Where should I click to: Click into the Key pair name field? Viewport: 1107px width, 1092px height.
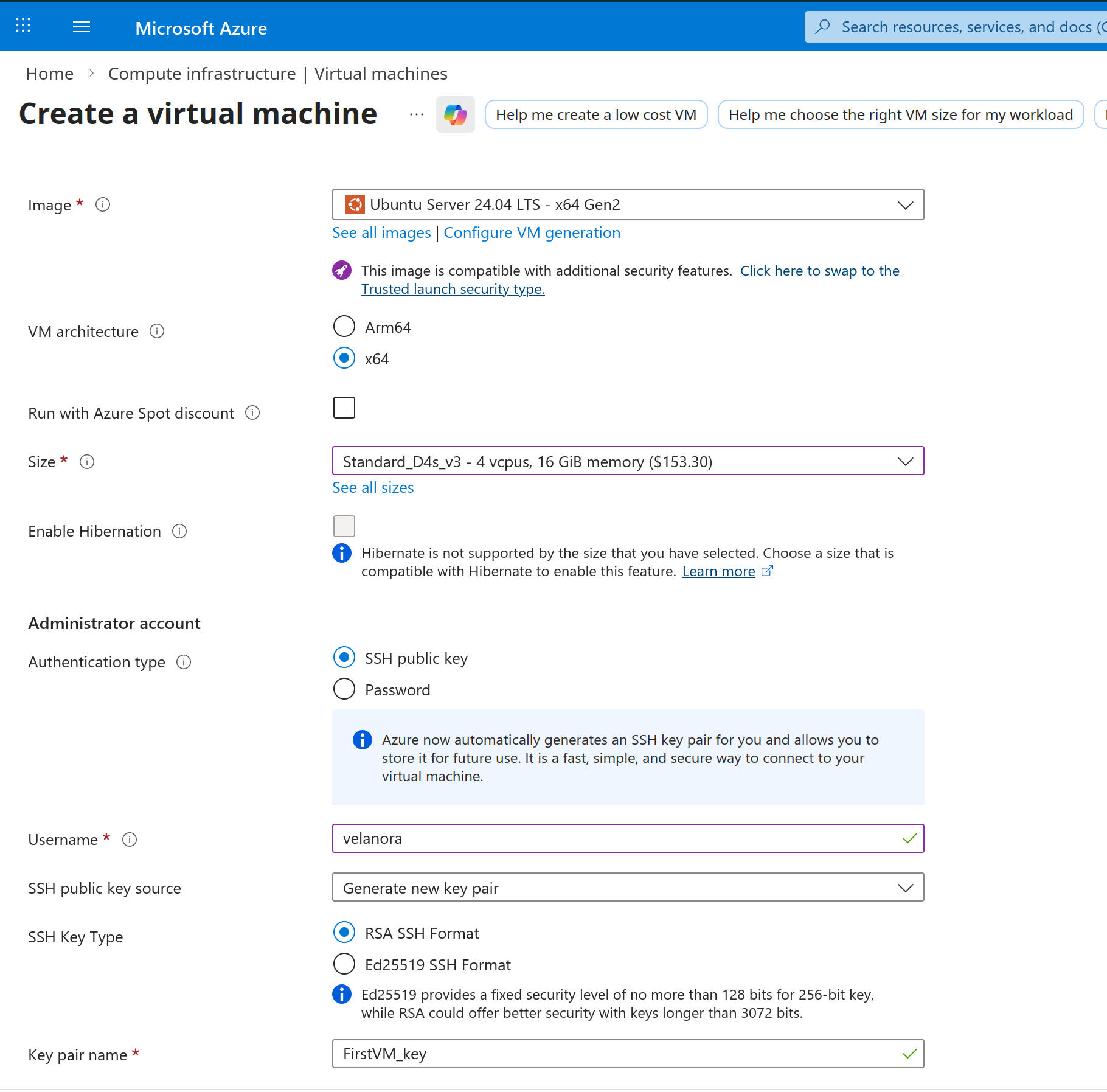(x=628, y=1054)
